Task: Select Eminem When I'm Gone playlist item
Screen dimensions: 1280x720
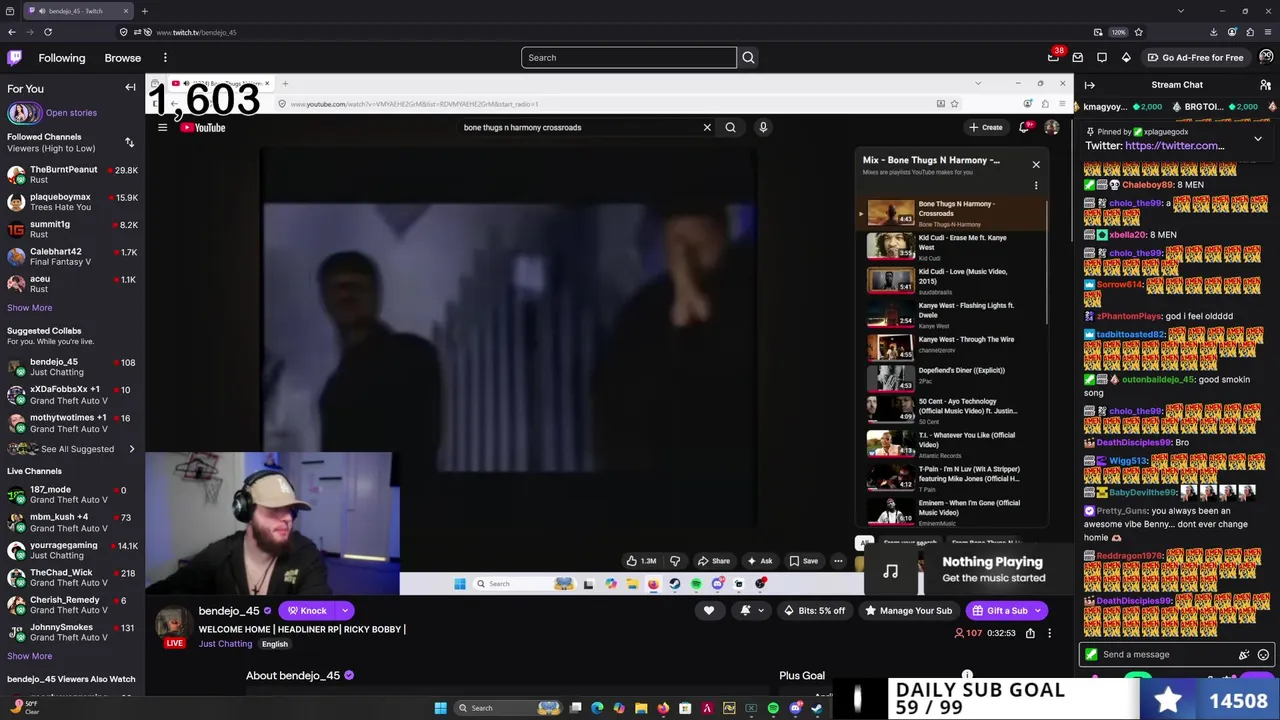Action: click(955, 512)
